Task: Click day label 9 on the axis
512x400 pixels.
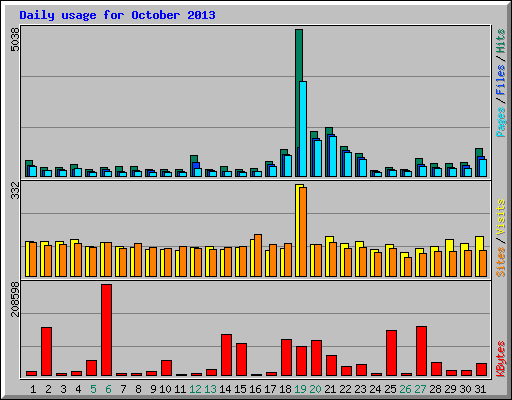Action: pyautogui.click(x=153, y=389)
